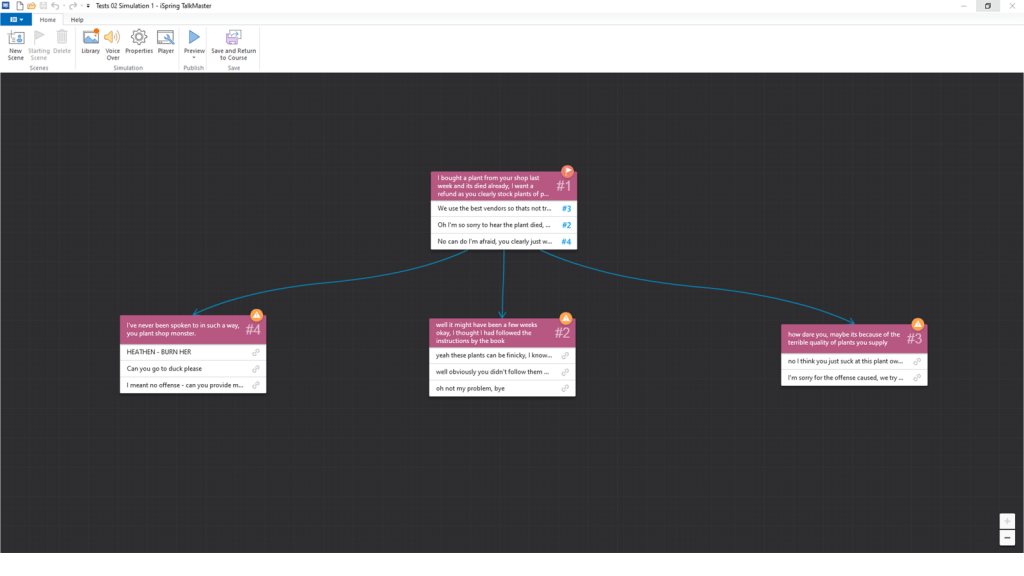Save using the quick access floppy icon
This screenshot has width=1024, height=576.
tap(43, 6)
